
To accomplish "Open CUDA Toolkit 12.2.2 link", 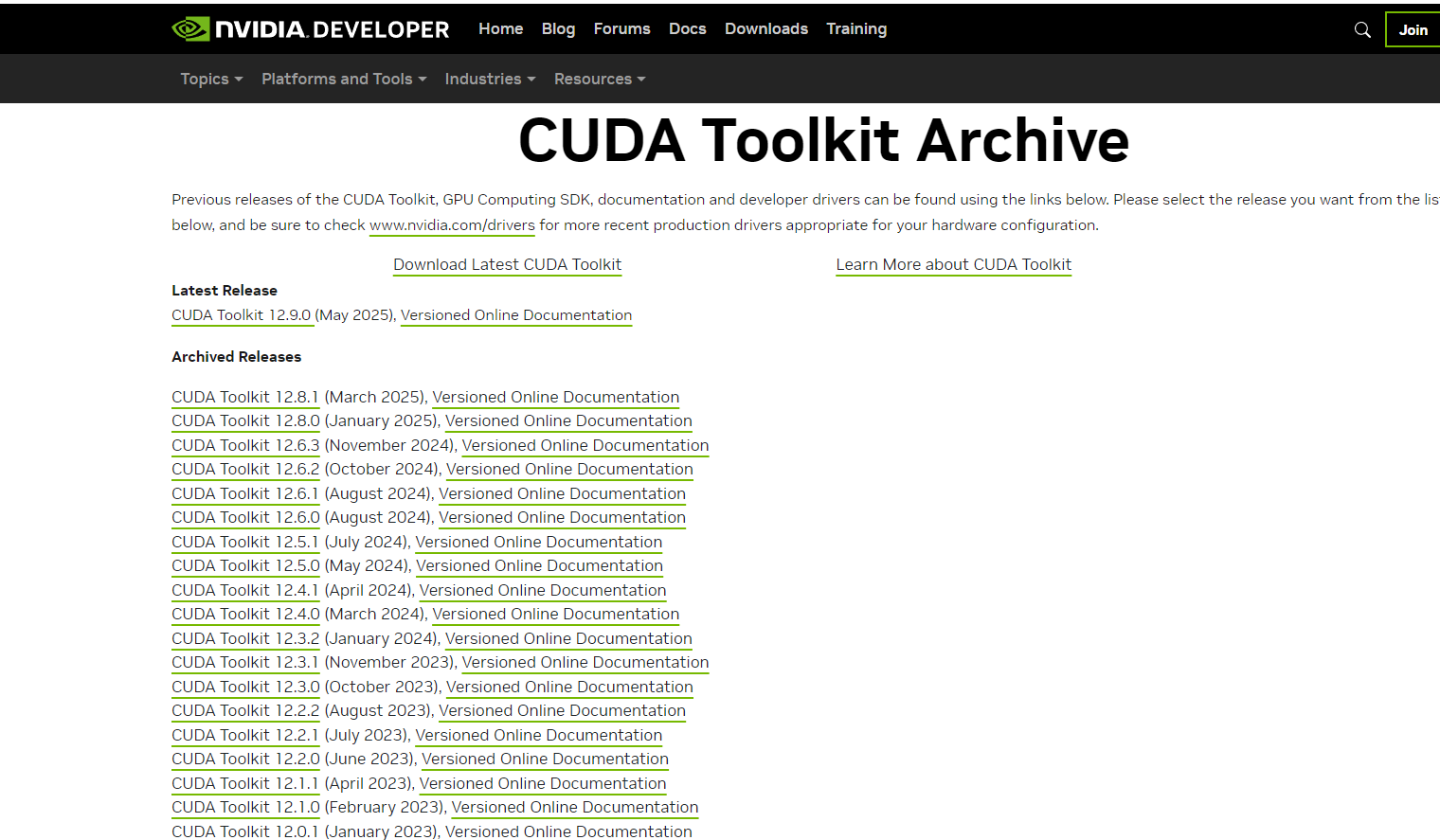I will [245, 710].
